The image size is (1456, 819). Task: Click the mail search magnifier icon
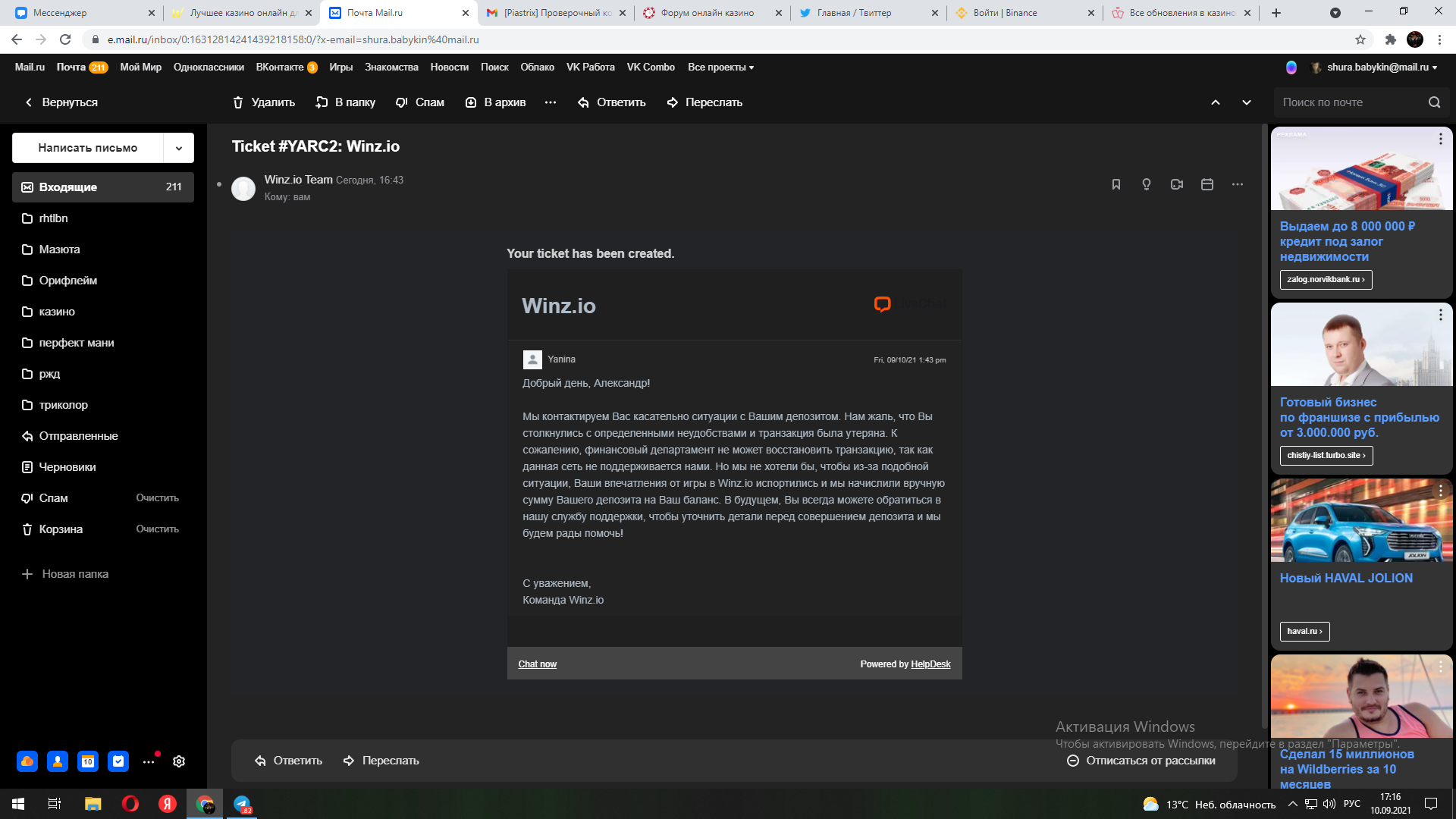(1434, 102)
